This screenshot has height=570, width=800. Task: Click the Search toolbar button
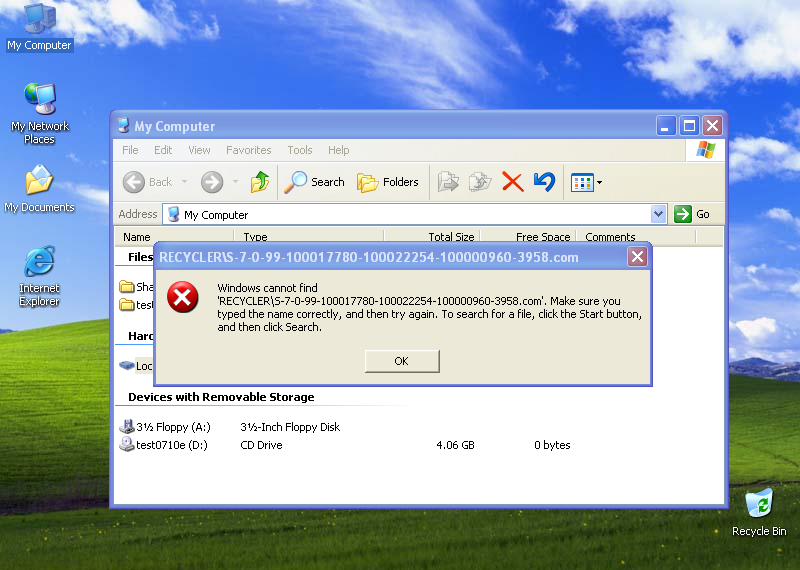315,182
